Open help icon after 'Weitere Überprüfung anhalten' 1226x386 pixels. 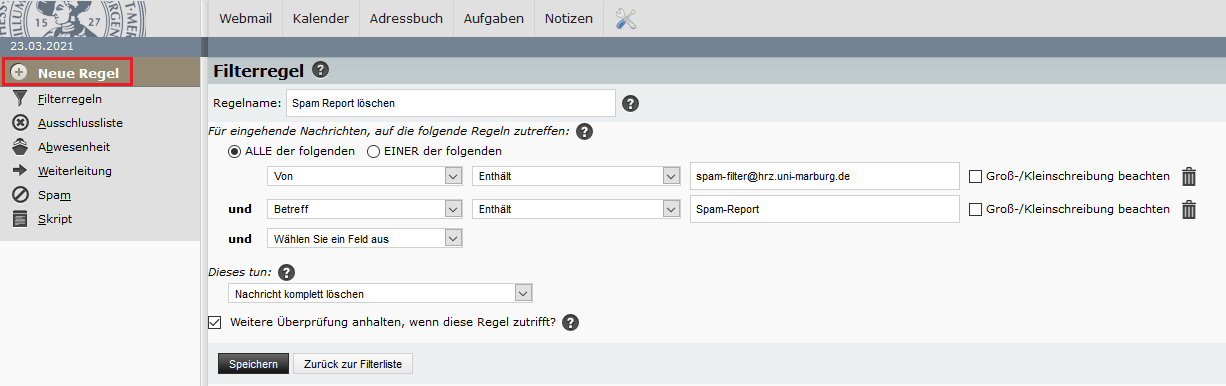pos(570,323)
